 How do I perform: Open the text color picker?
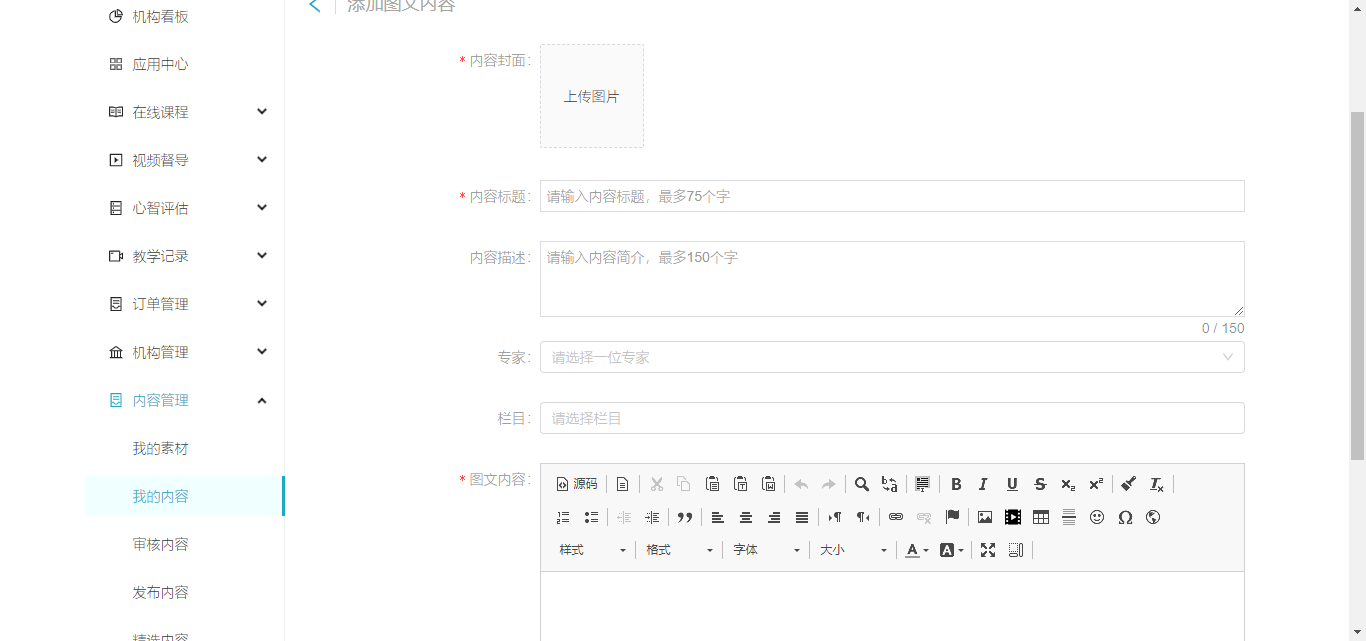tap(917, 550)
